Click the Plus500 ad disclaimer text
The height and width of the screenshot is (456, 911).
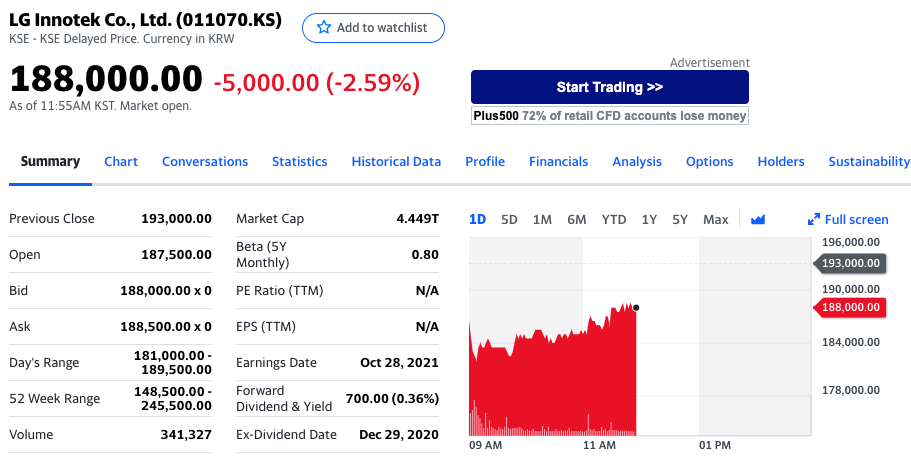point(609,116)
